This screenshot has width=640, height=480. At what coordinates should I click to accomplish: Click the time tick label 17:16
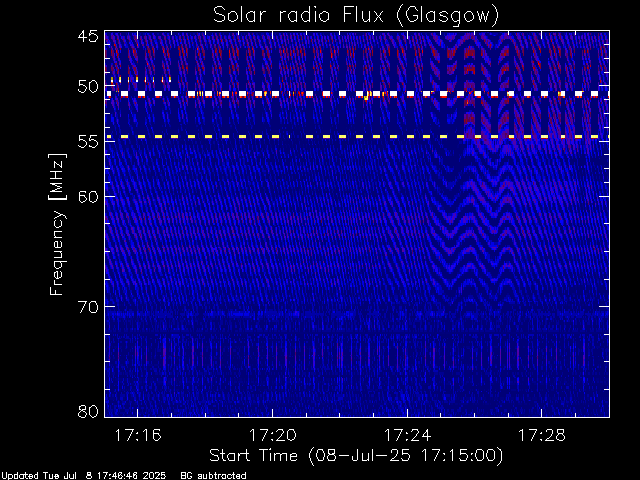point(138,435)
